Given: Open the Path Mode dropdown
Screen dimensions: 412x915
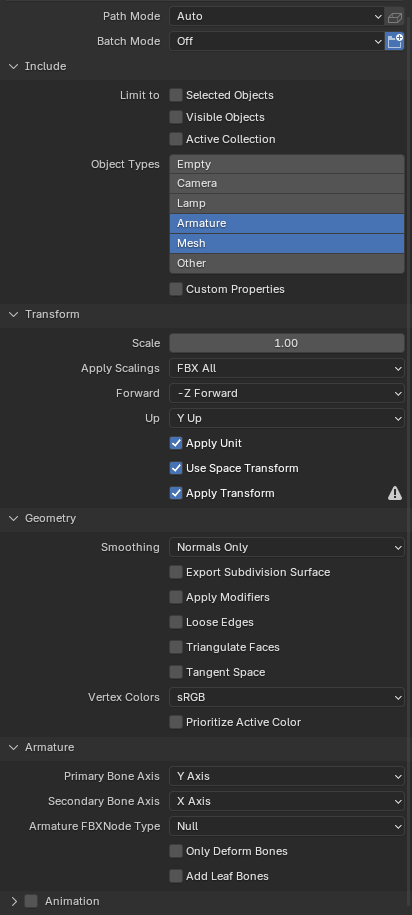Looking at the screenshot, I should pyautogui.click(x=277, y=16).
